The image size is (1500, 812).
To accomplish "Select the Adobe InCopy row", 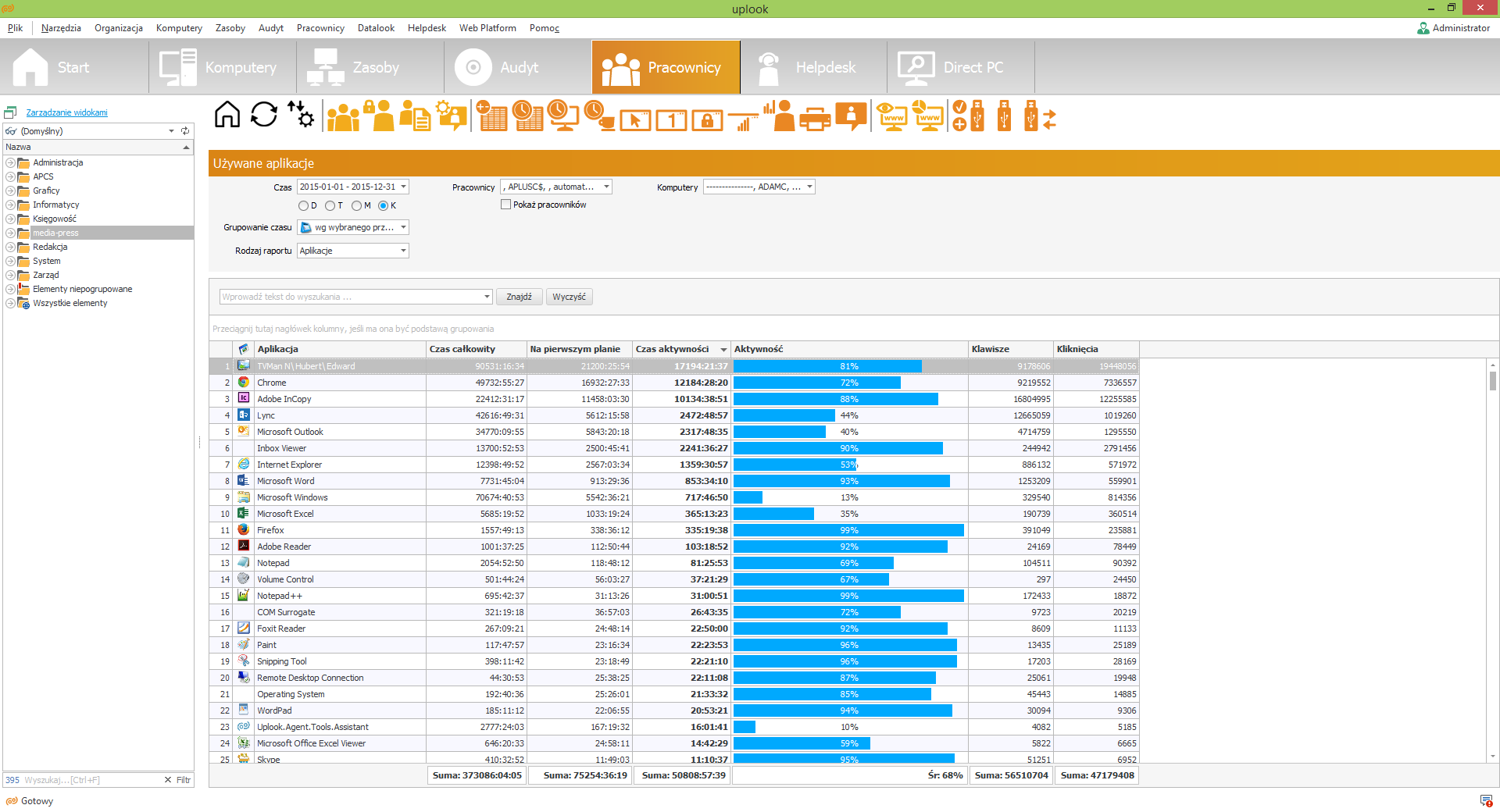I will [x=673, y=399].
